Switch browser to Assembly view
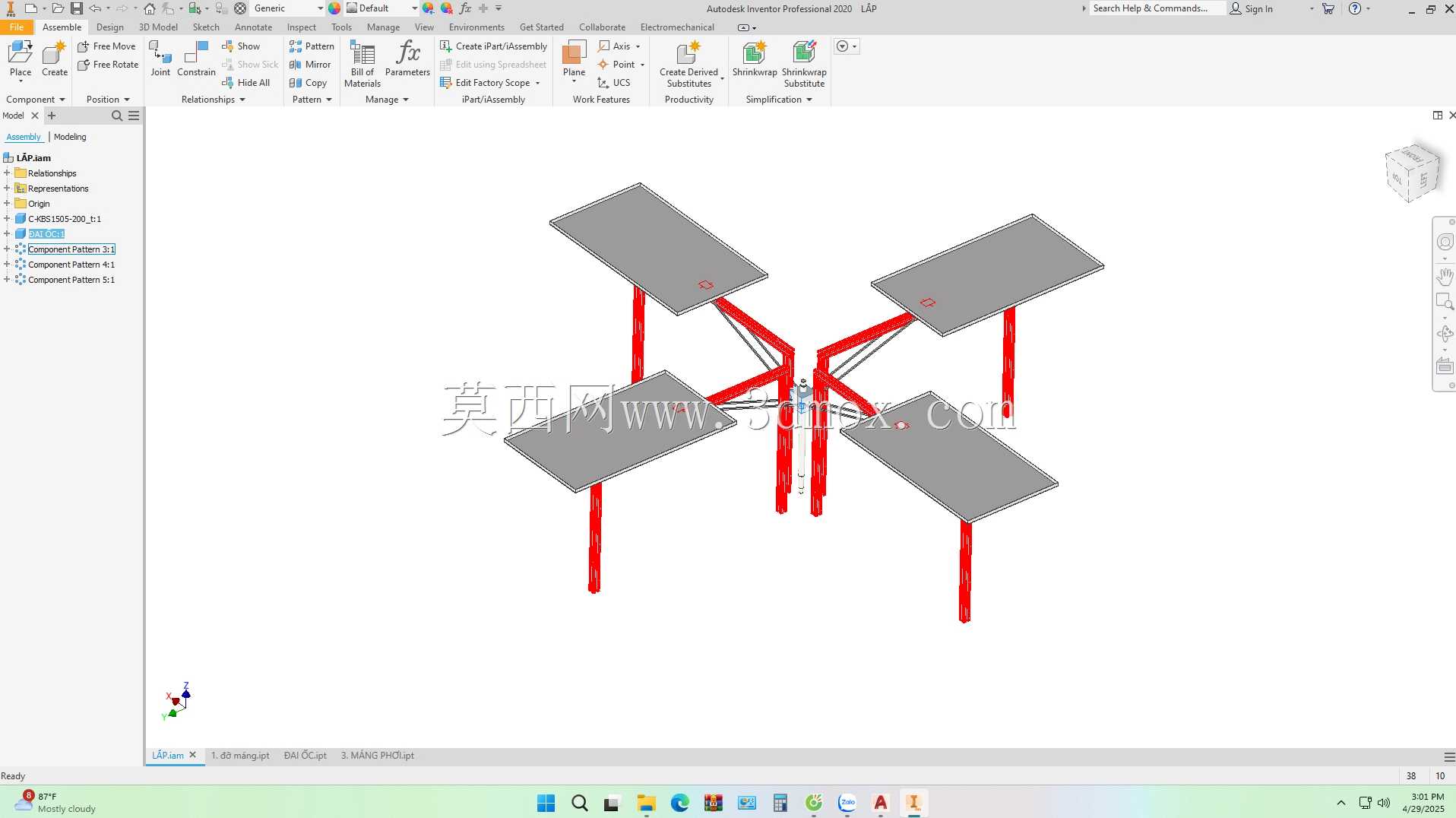The height and width of the screenshot is (818, 1456). click(x=24, y=137)
